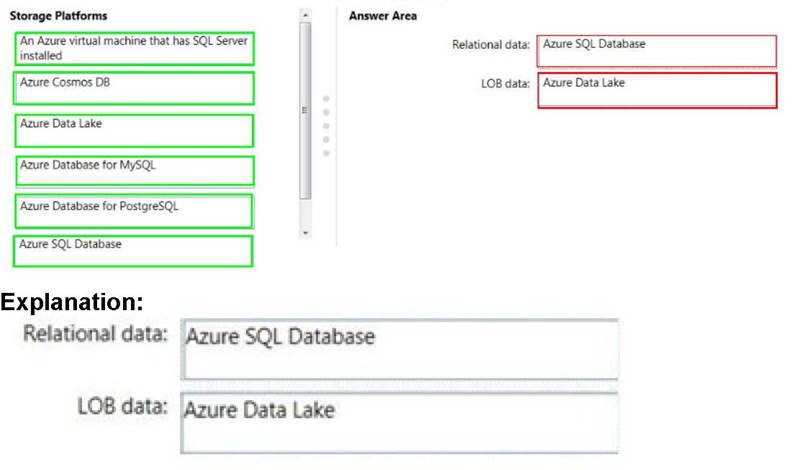
Task: Choose Azure Database for PostgreSQL platform
Action: pyautogui.click(x=135, y=211)
